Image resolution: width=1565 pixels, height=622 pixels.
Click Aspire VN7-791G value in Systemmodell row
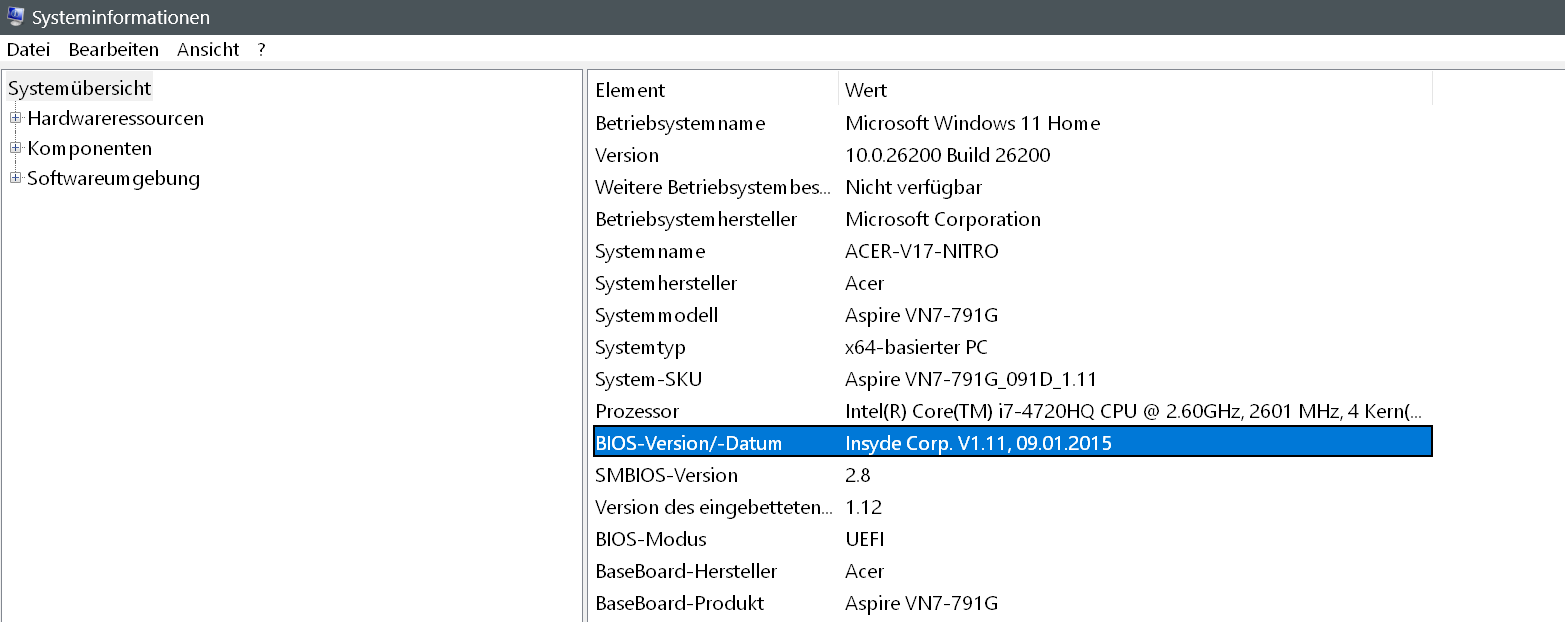point(922,315)
